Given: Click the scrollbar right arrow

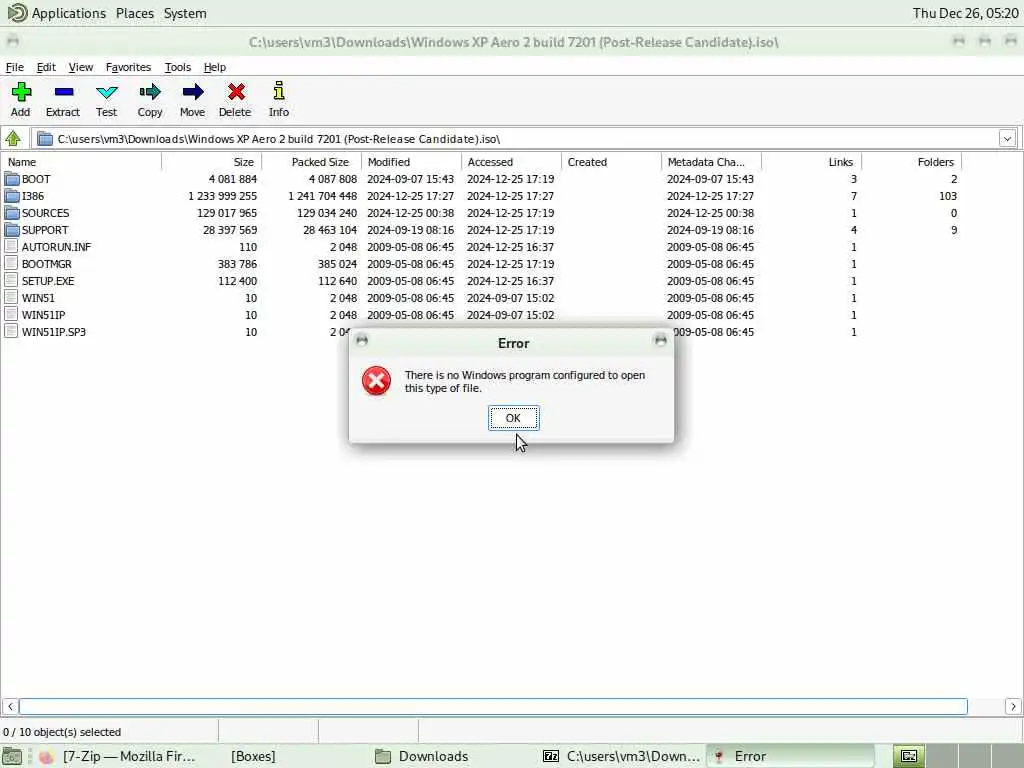Looking at the screenshot, I should click(x=1013, y=706).
